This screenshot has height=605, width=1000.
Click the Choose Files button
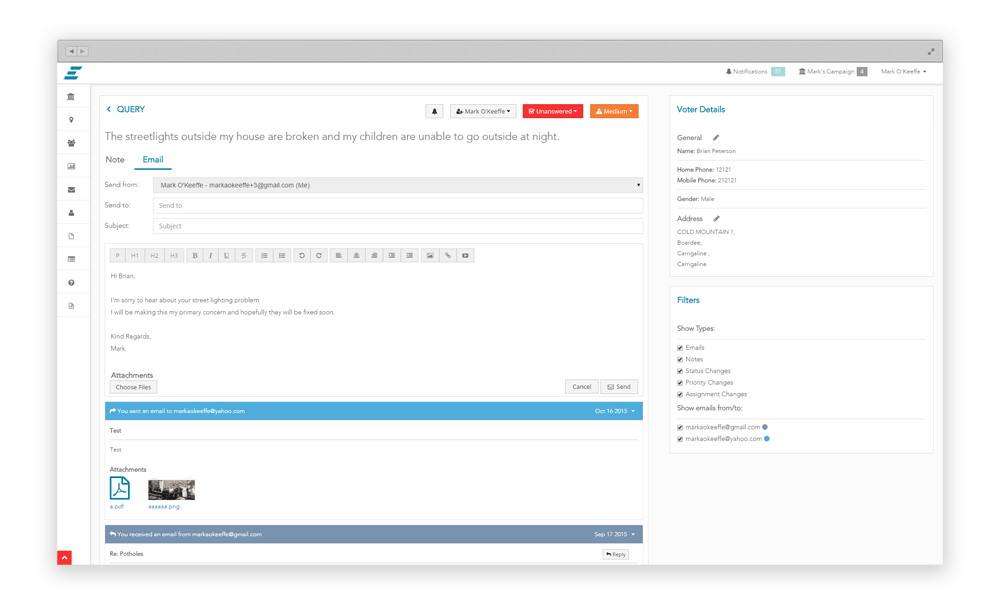point(133,387)
